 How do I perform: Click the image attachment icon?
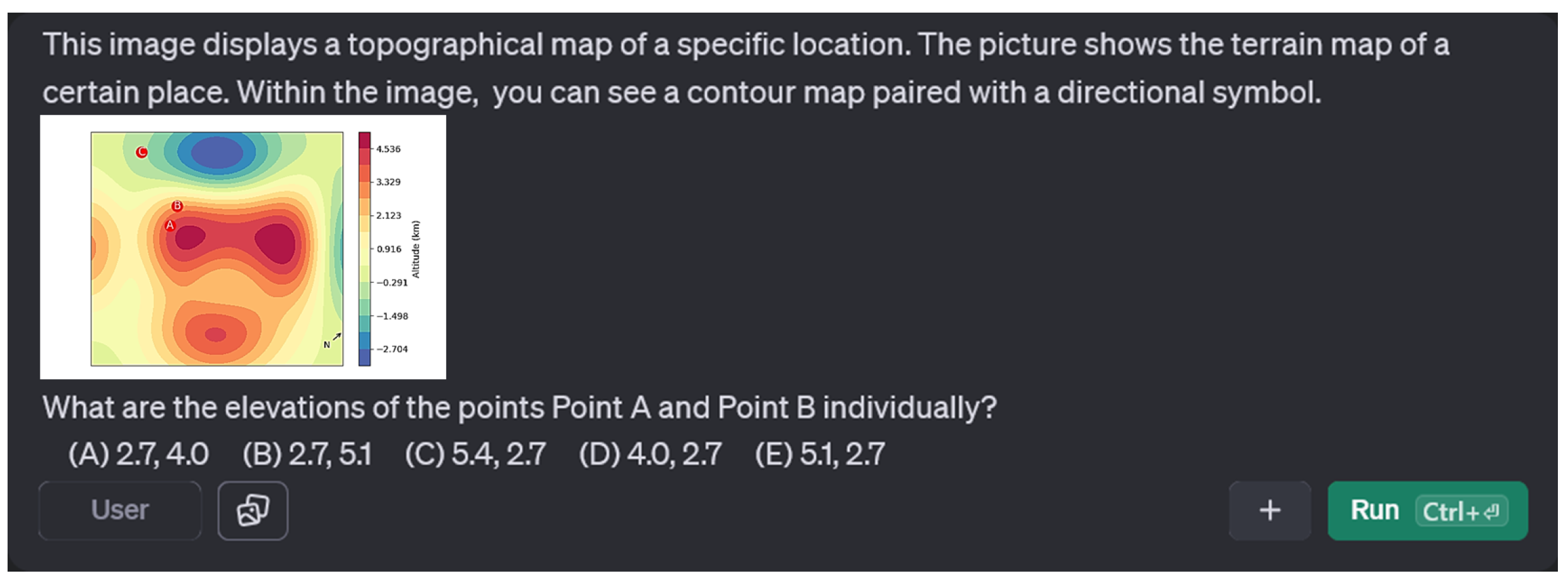click(252, 510)
